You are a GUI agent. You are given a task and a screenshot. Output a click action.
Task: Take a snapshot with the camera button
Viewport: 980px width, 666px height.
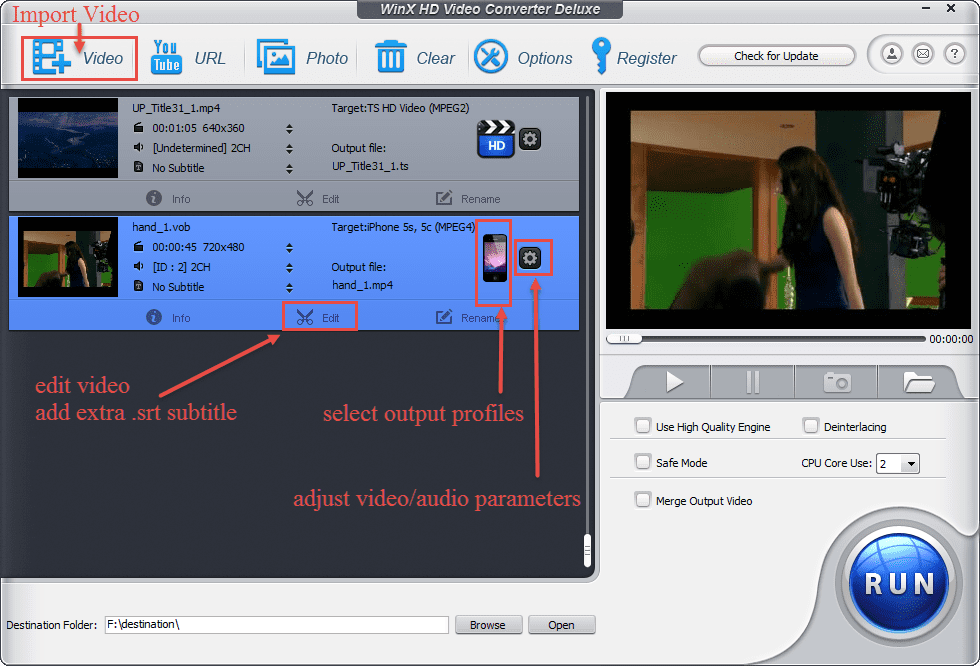coord(836,382)
